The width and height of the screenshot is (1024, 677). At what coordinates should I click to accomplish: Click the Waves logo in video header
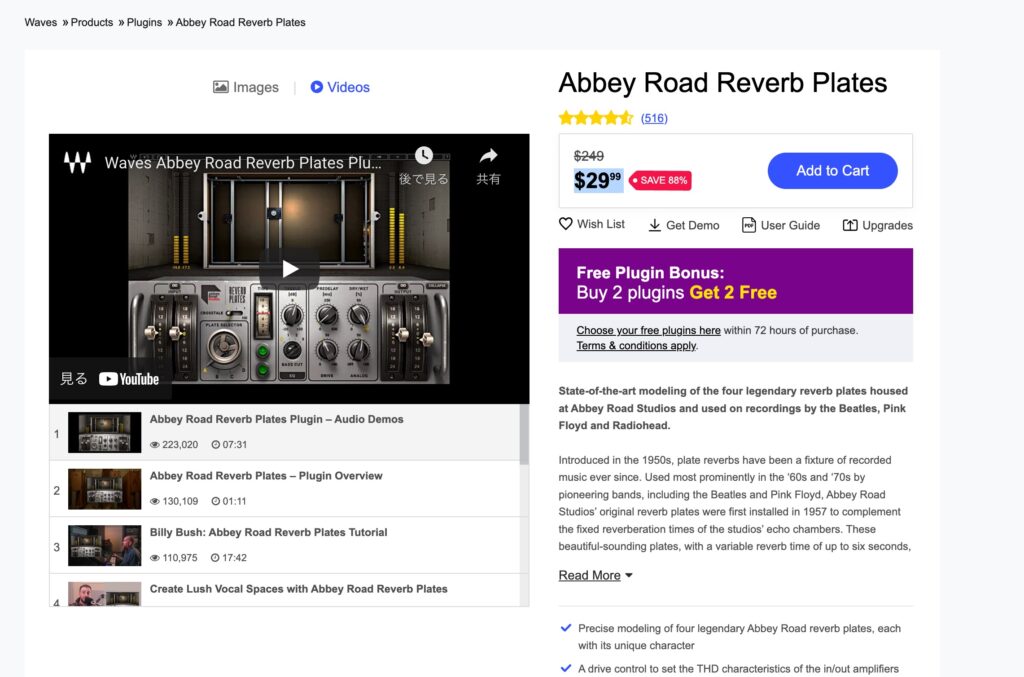pos(77,162)
